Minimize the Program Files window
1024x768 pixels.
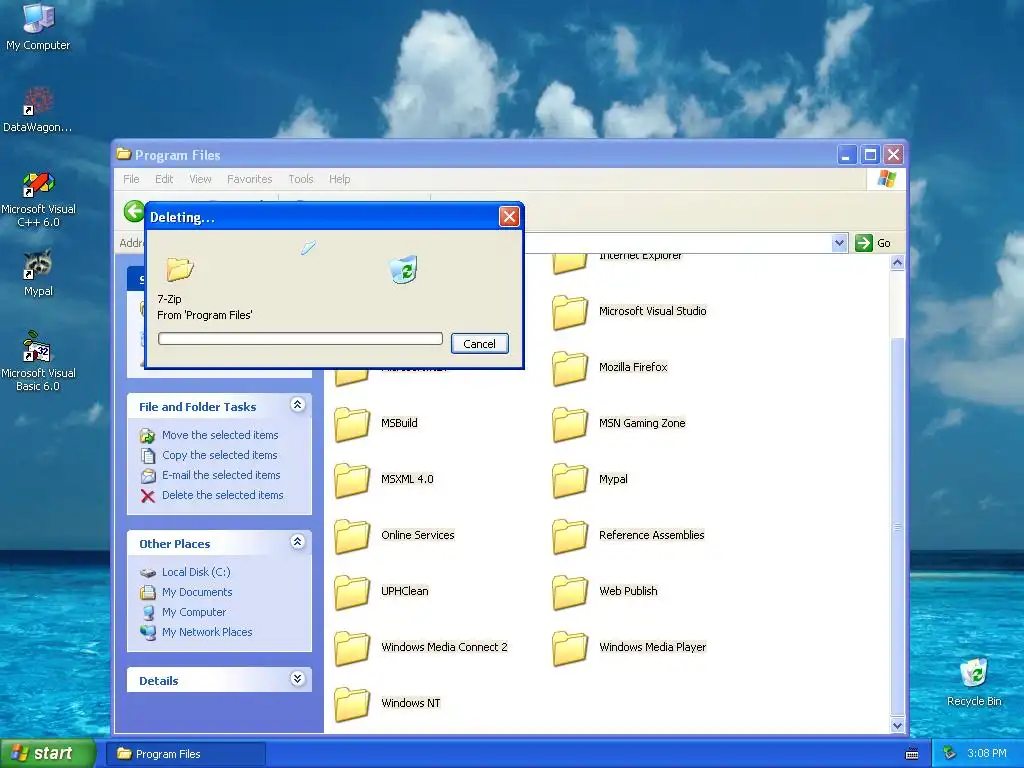(846, 155)
